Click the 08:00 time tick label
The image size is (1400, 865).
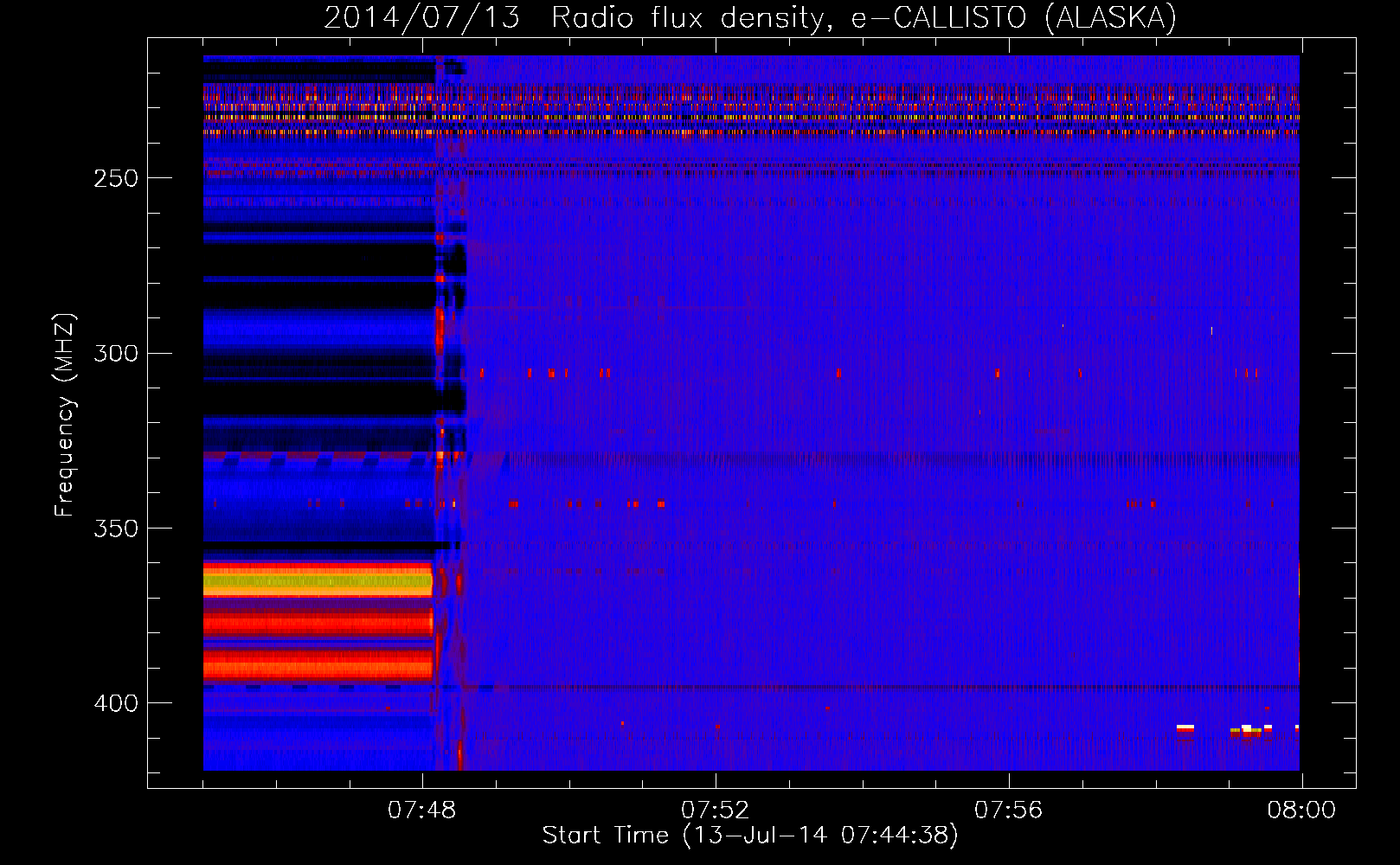[x=1302, y=811]
